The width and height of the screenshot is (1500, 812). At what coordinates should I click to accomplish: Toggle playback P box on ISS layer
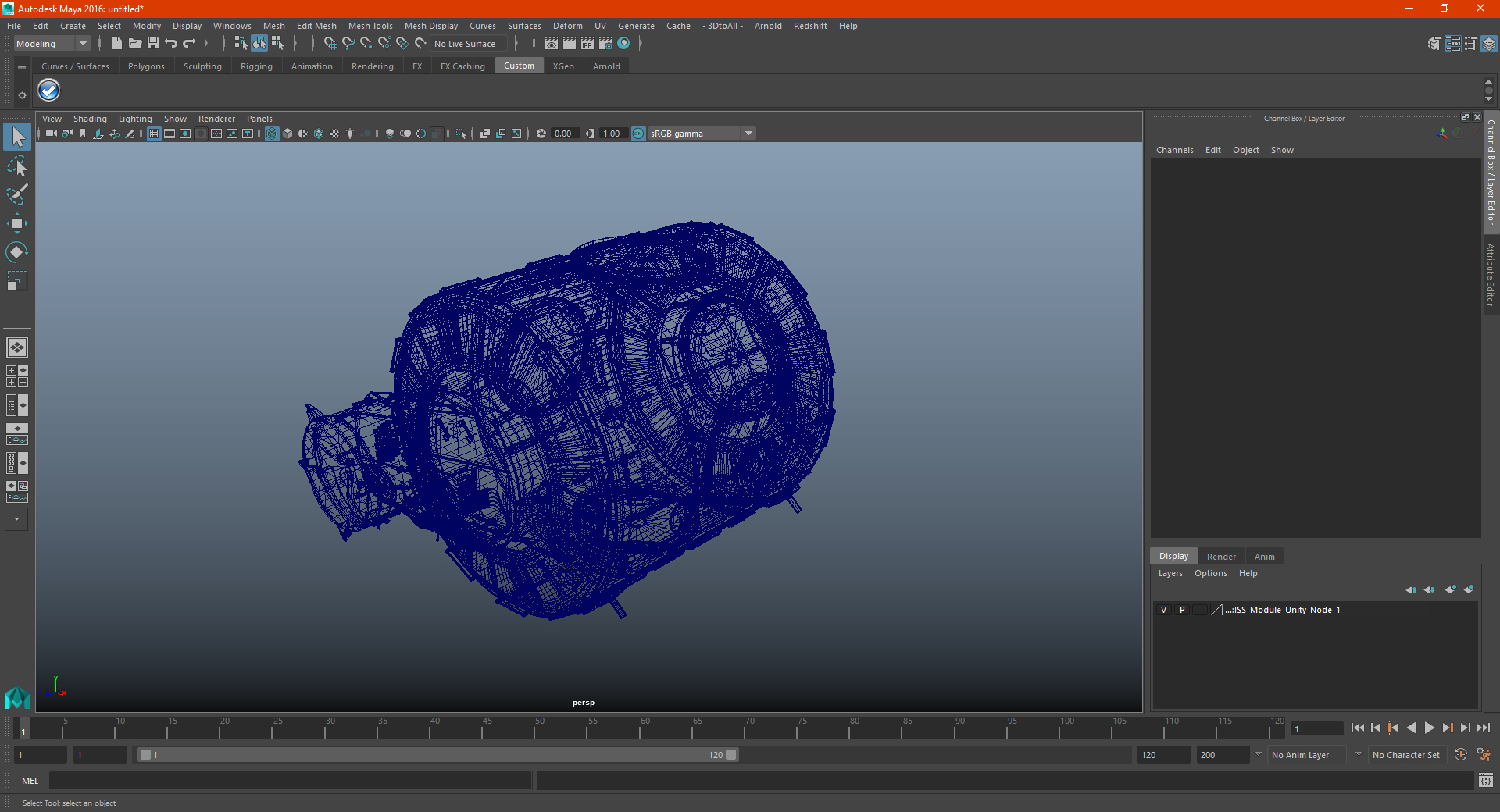click(1182, 610)
